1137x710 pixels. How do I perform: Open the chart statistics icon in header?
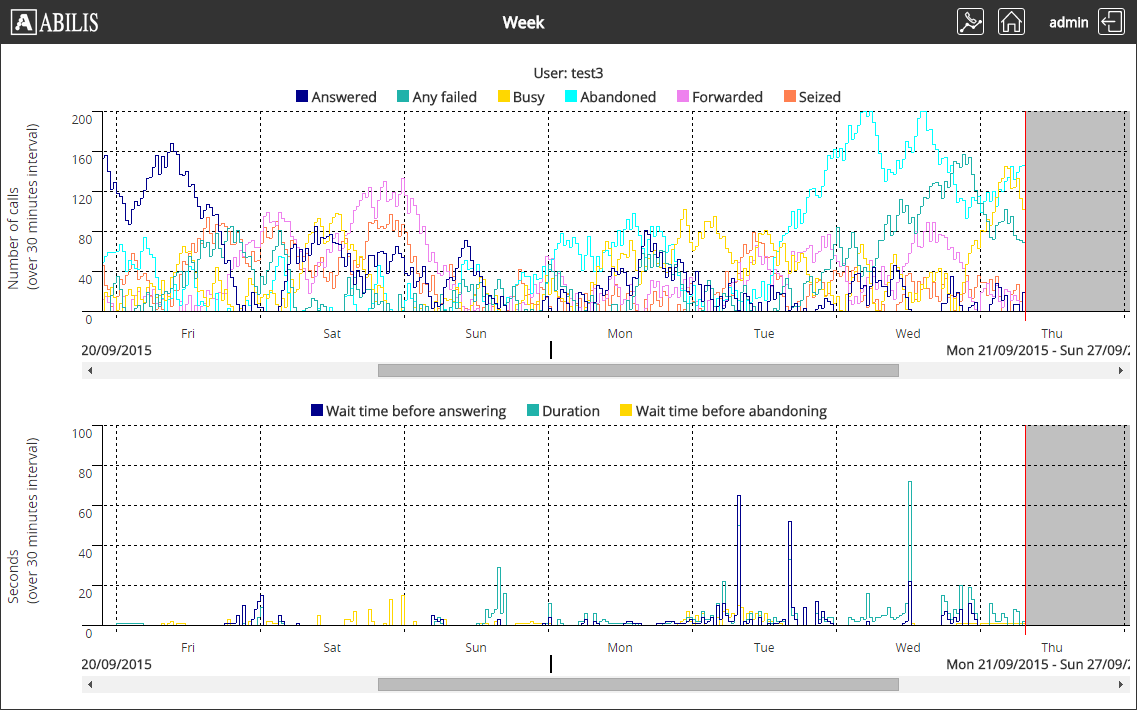(971, 22)
